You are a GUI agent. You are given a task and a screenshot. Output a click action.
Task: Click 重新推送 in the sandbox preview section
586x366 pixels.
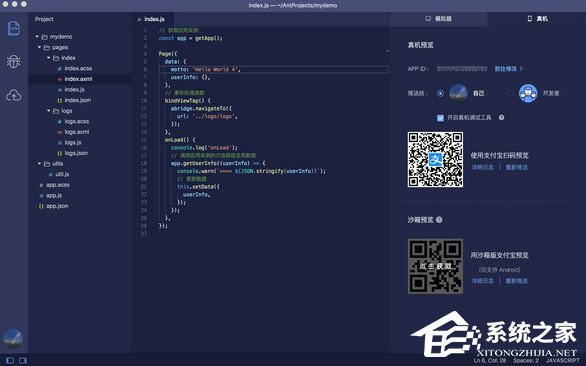pyautogui.click(x=516, y=281)
